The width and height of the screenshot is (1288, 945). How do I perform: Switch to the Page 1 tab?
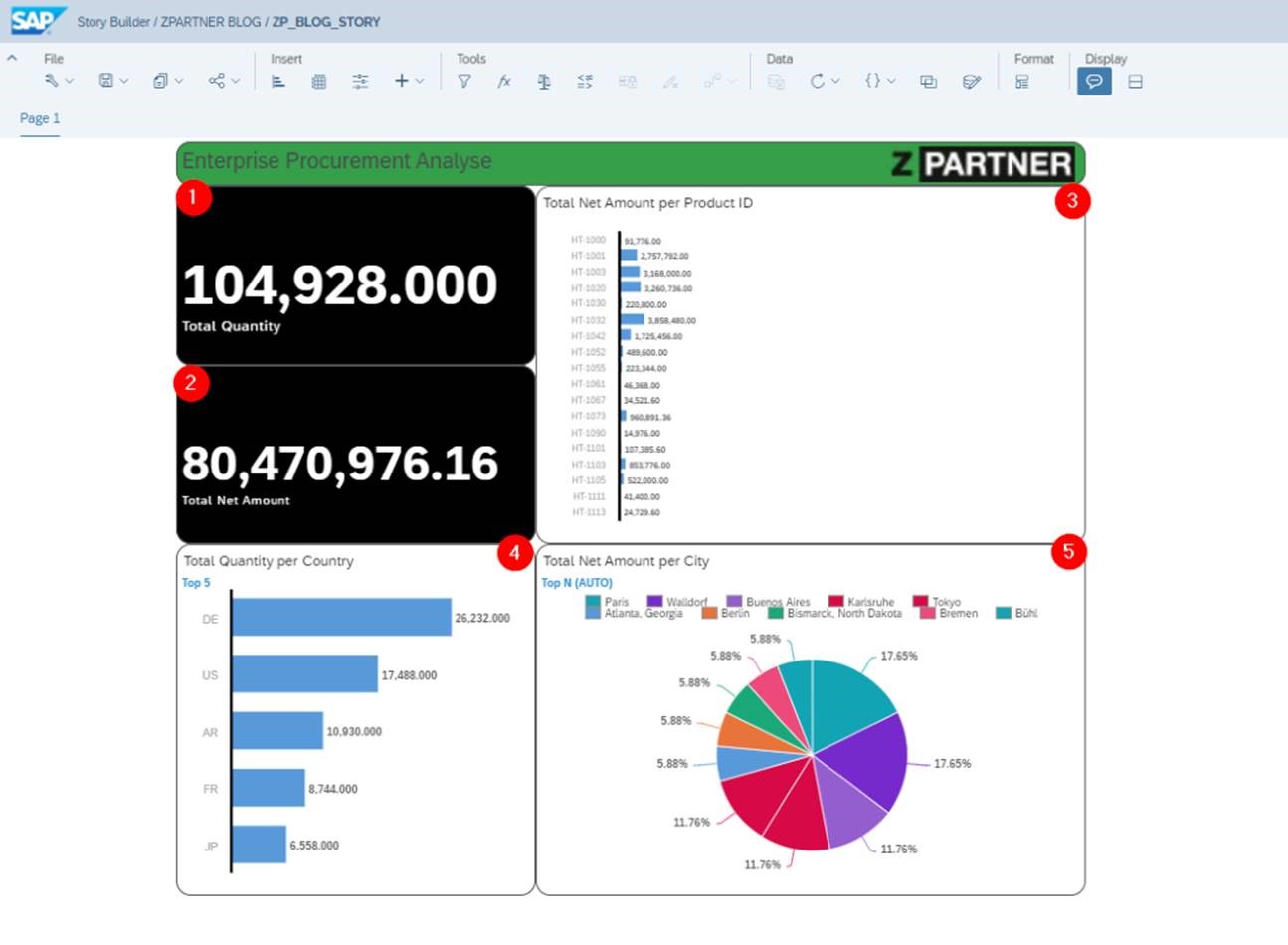pyautogui.click(x=40, y=118)
